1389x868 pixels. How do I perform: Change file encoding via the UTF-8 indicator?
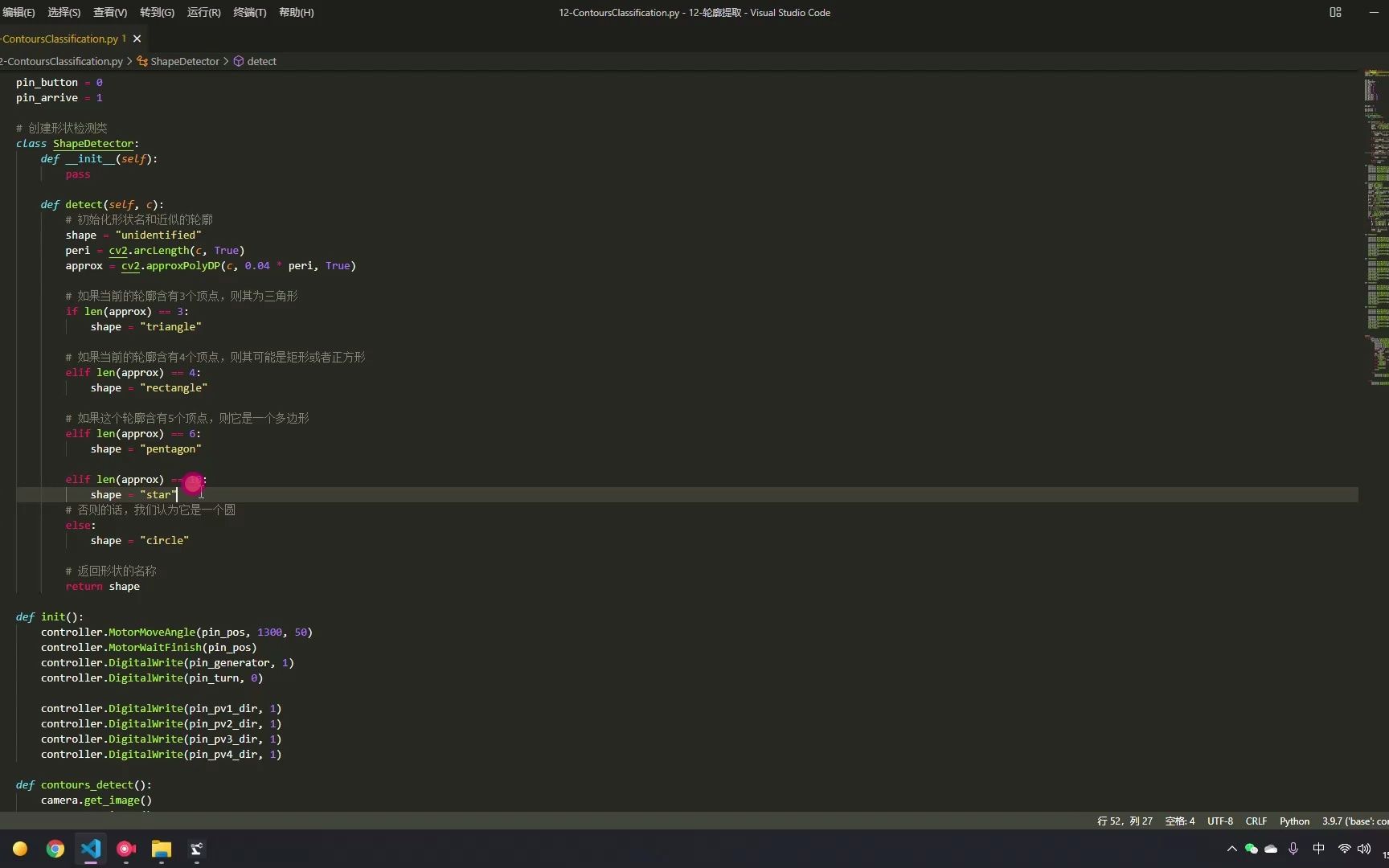pos(1219,821)
